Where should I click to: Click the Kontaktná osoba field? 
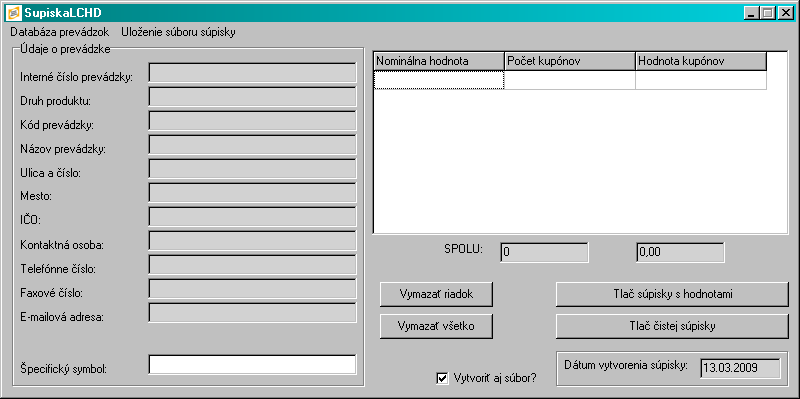pos(253,241)
